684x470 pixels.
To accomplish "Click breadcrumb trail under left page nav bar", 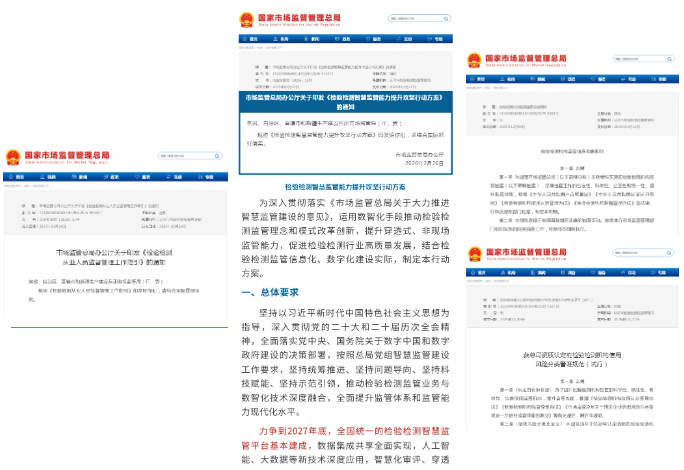I will (27, 186).
